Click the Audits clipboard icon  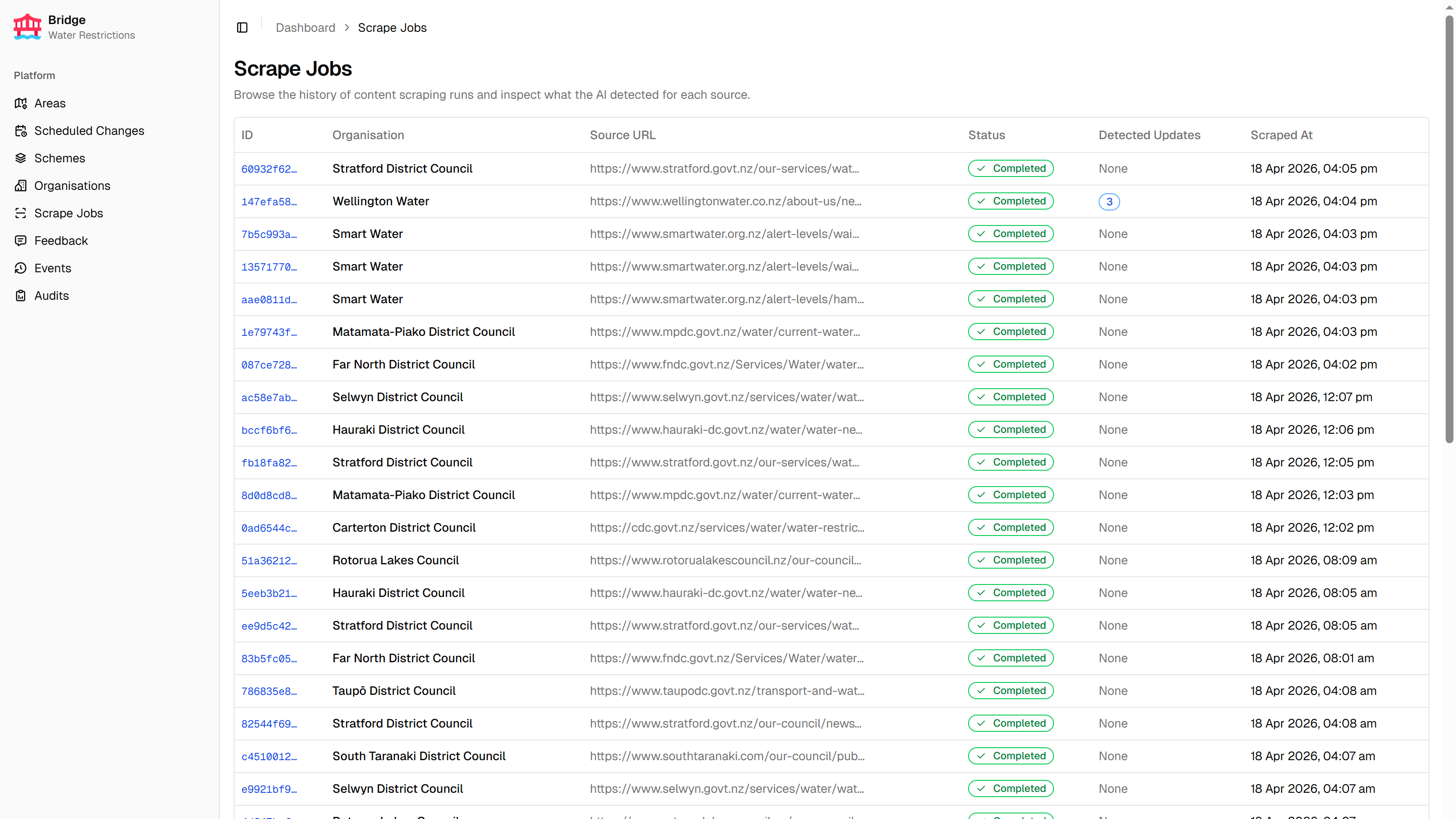coord(21,295)
